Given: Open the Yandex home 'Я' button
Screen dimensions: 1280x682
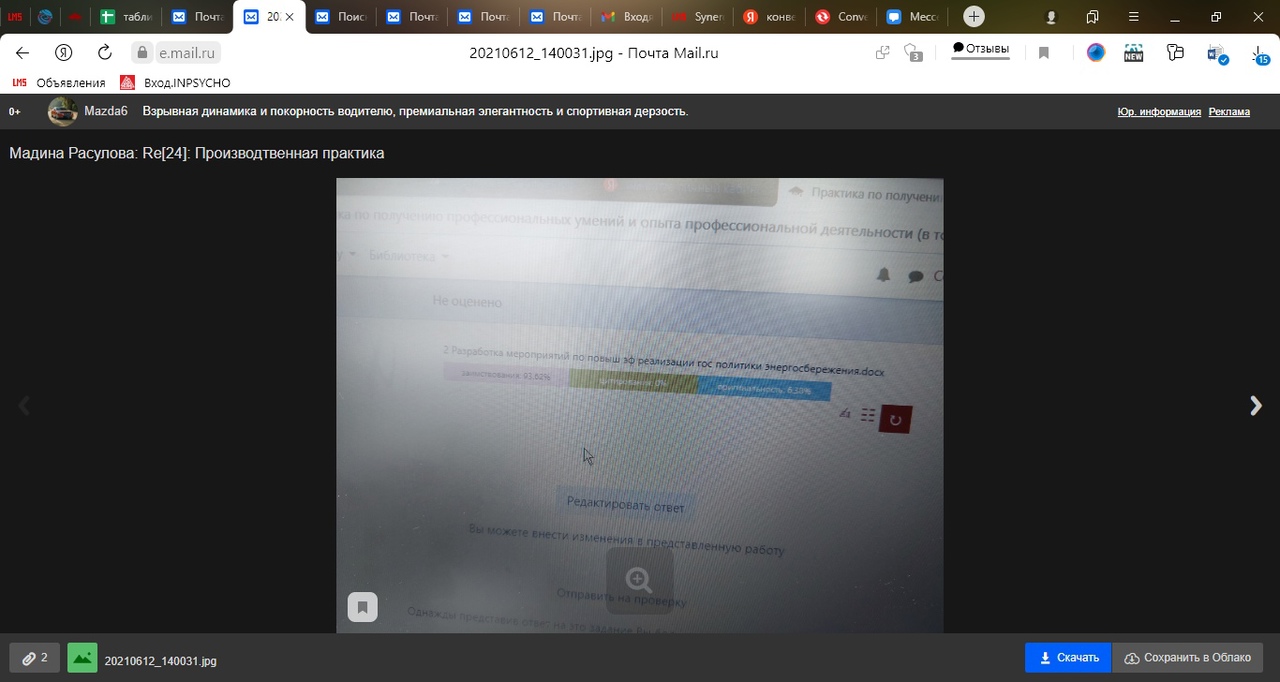Looking at the screenshot, I should tap(63, 53).
